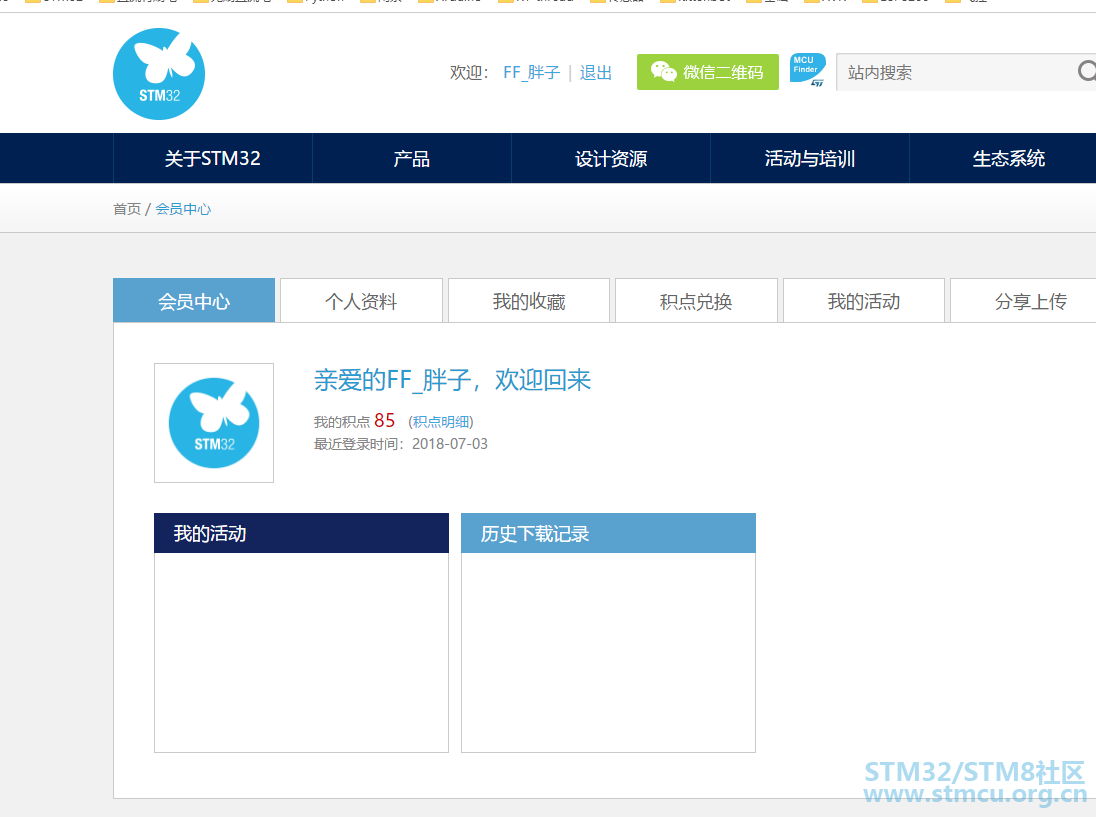Image resolution: width=1096 pixels, height=817 pixels.
Task: Go to 首页 breadcrumb link
Action: [x=127, y=209]
